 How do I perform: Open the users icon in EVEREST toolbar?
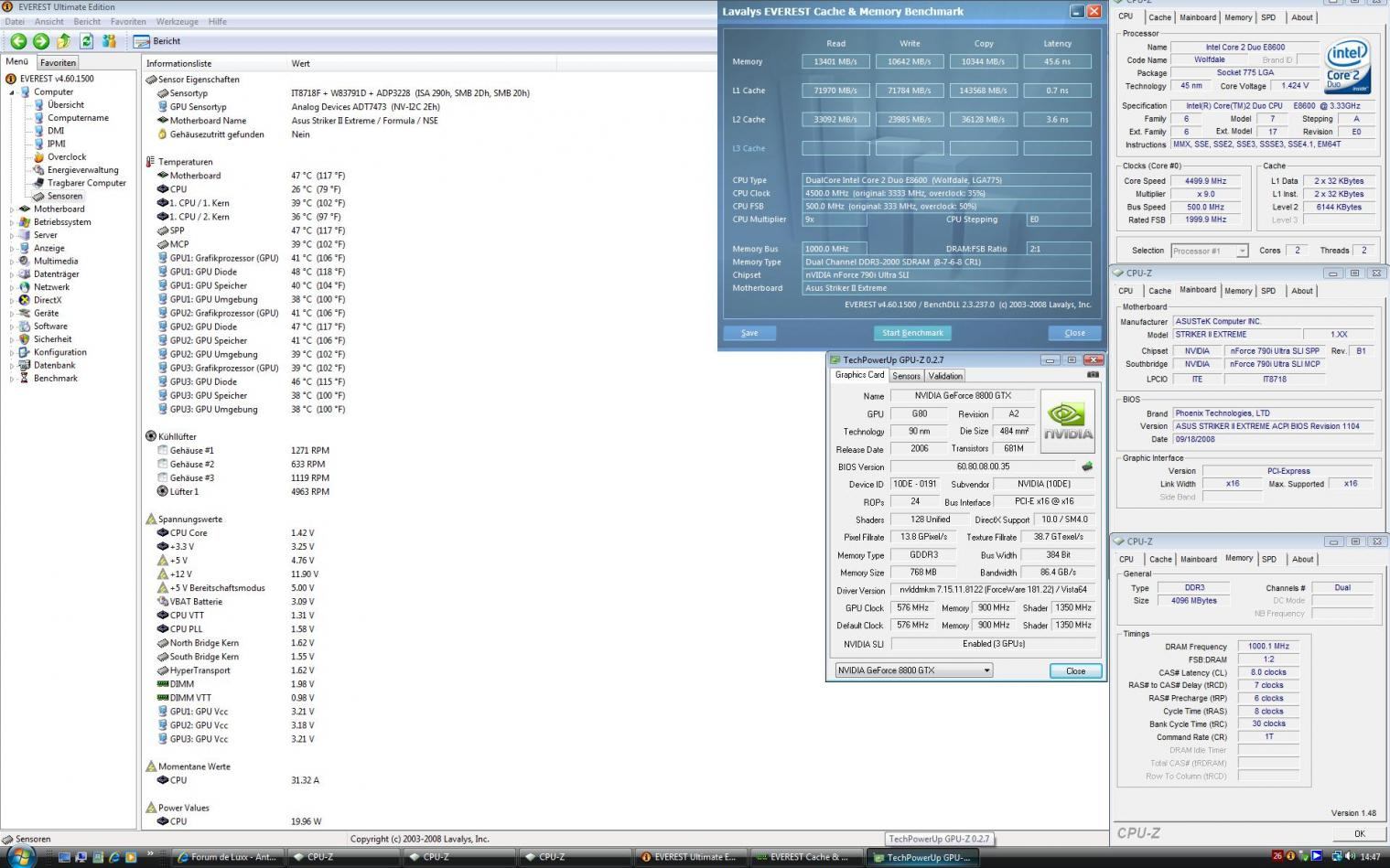(109, 41)
